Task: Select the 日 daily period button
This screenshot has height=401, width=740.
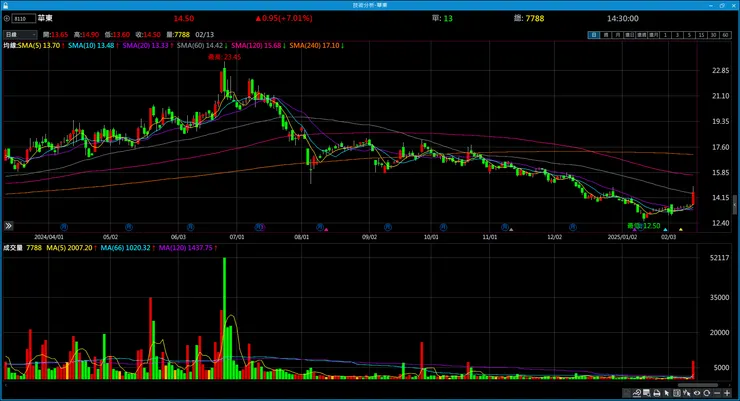Action: coord(594,35)
